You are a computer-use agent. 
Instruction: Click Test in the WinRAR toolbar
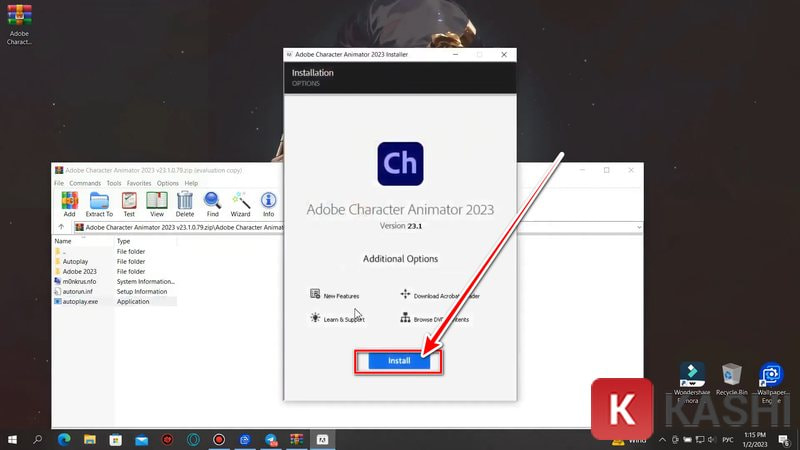coord(129,205)
